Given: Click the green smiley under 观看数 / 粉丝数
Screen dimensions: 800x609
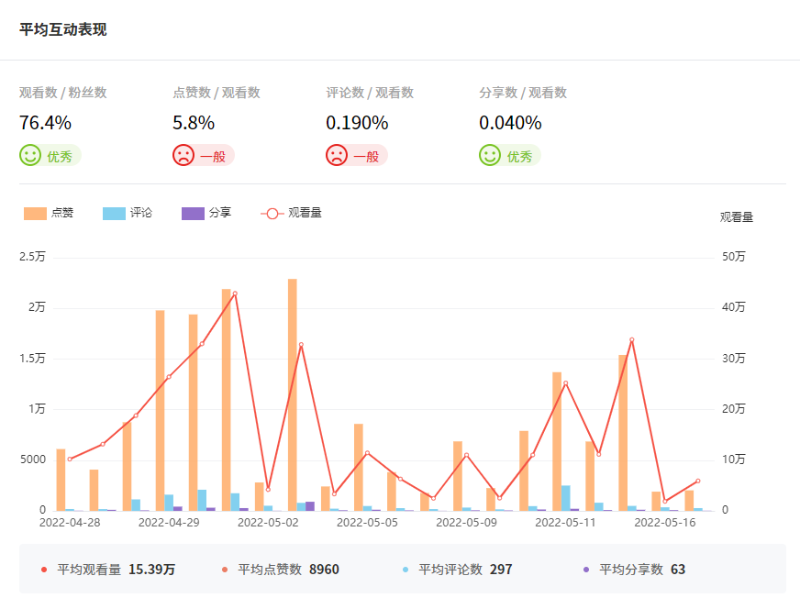Looking at the screenshot, I should point(31,156).
